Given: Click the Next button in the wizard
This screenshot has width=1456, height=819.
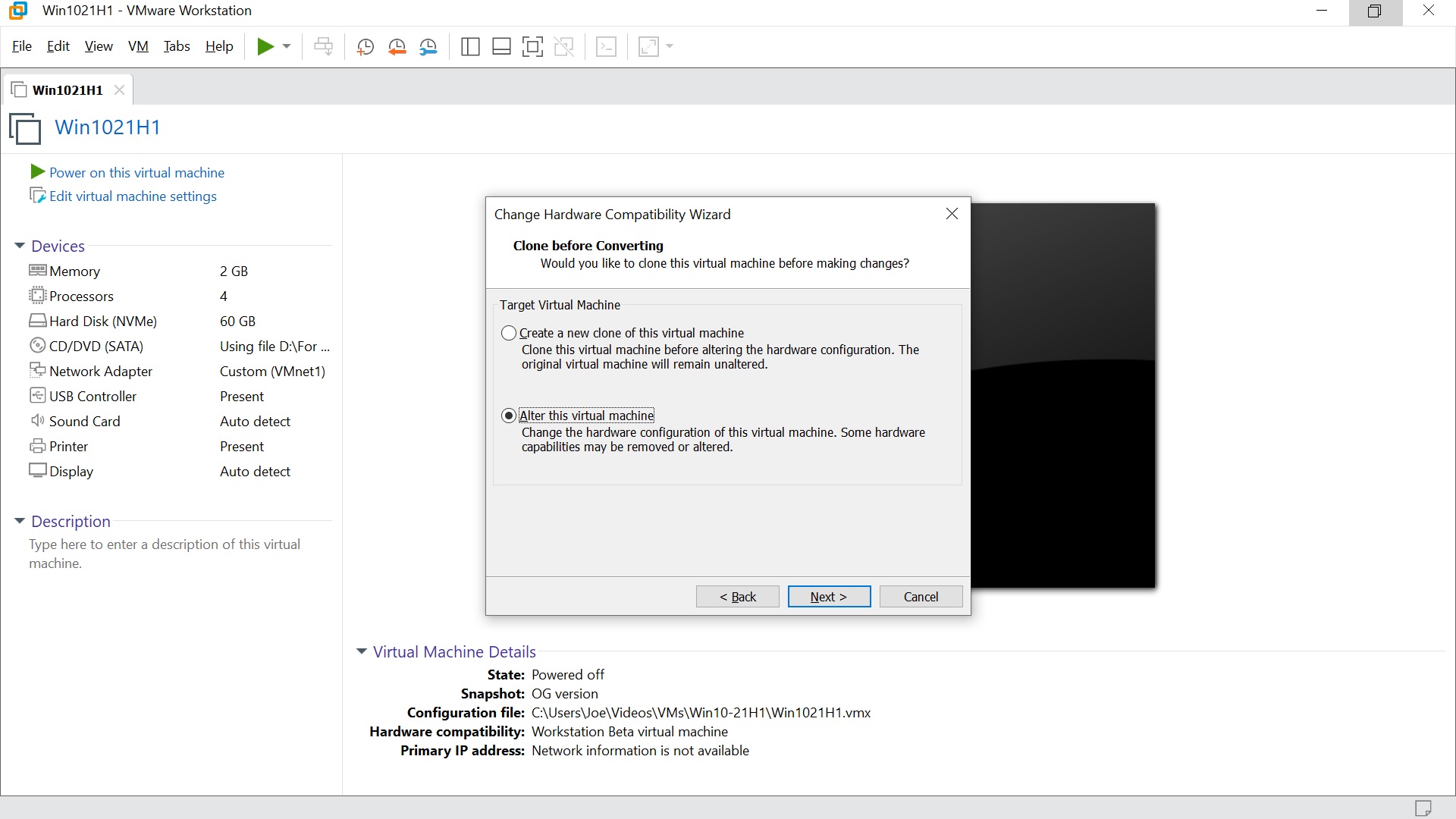Looking at the screenshot, I should point(828,596).
